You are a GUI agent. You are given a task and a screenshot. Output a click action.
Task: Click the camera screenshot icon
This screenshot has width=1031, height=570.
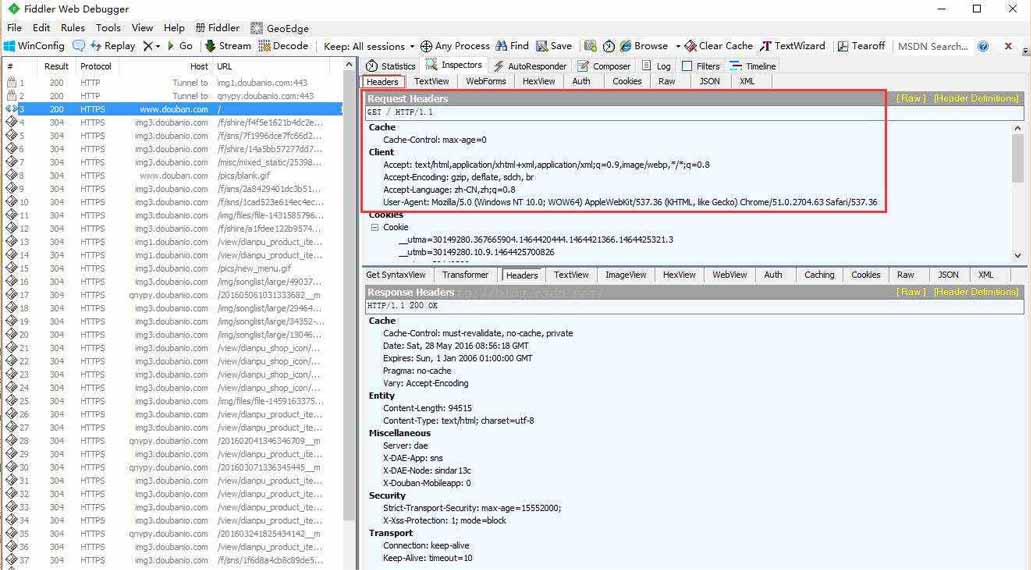click(590, 46)
